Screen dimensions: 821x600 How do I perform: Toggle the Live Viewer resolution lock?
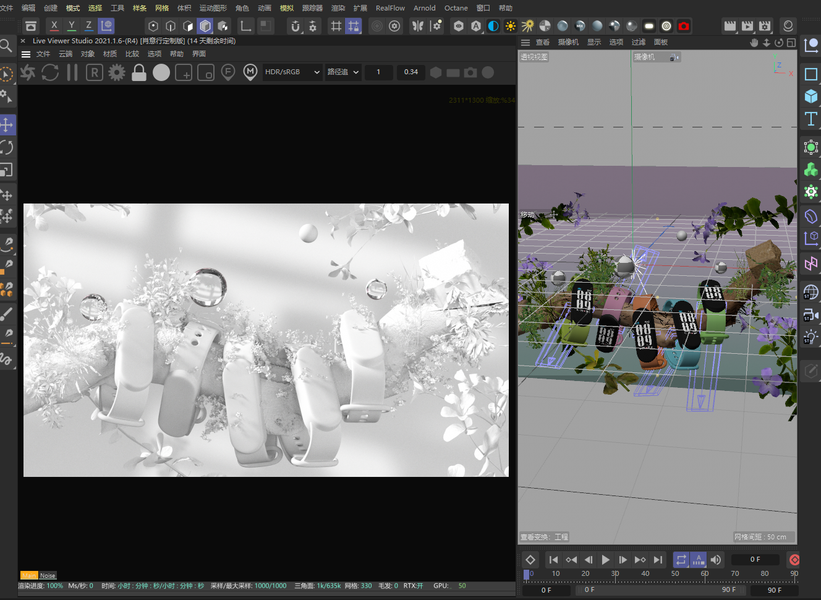(x=139, y=72)
